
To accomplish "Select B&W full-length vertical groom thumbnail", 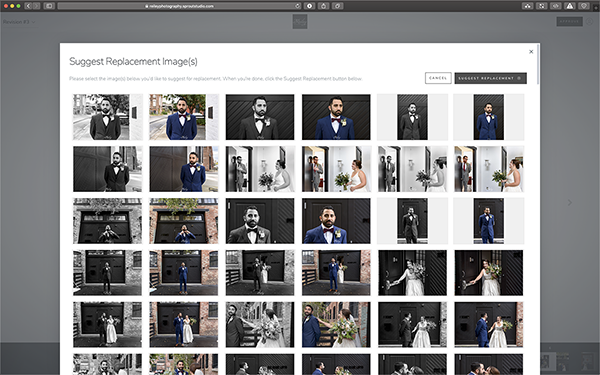I will pos(412,221).
